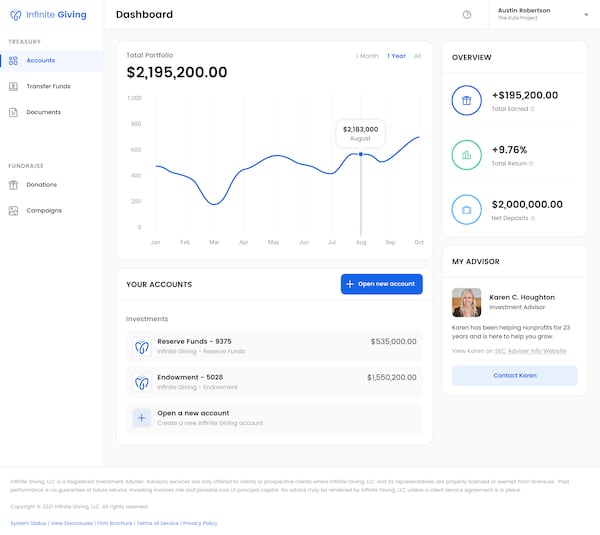Image resolution: width=600 pixels, height=535 pixels.
Task: Show the All time chart range
Action: (x=417, y=56)
